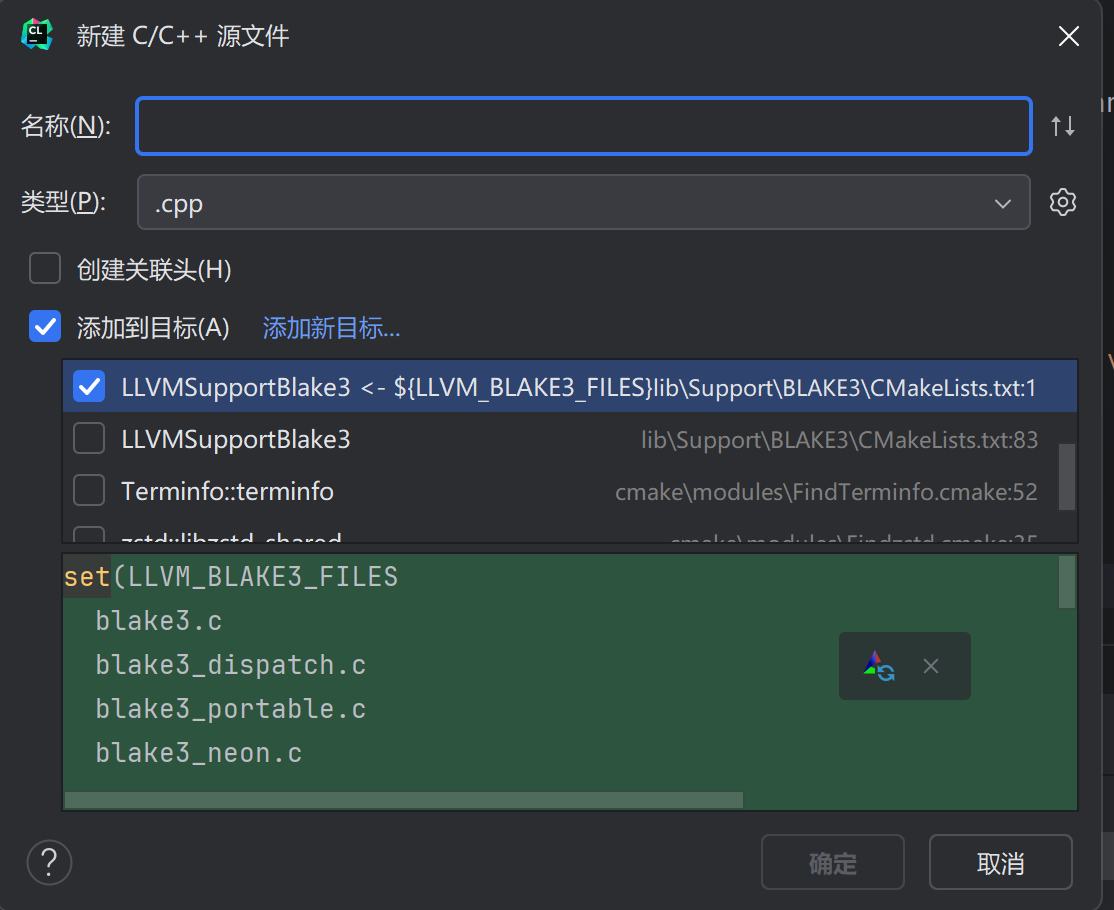Dismiss the CMake reload floating notification
Image resolution: width=1114 pixels, height=910 pixels.
pyautogui.click(x=931, y=666)
